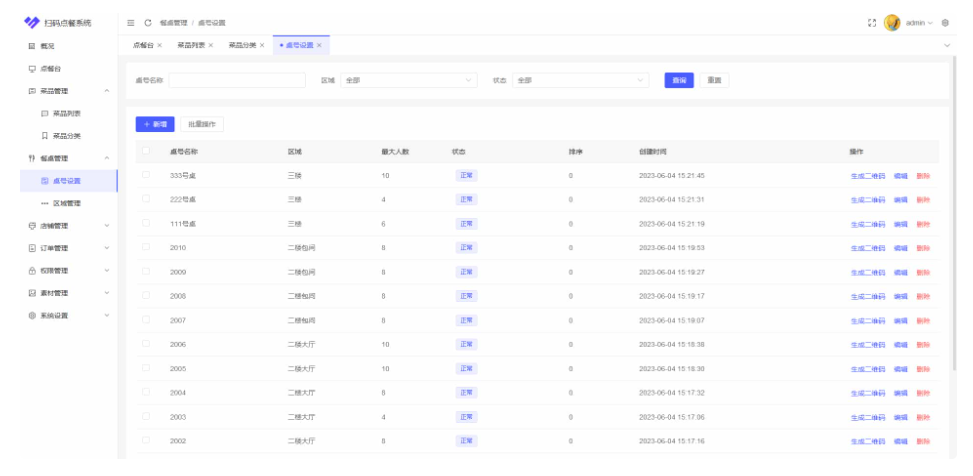Click the 最大人数 column header
This screenshot has width=973, height=476.
tap(395, 151)
